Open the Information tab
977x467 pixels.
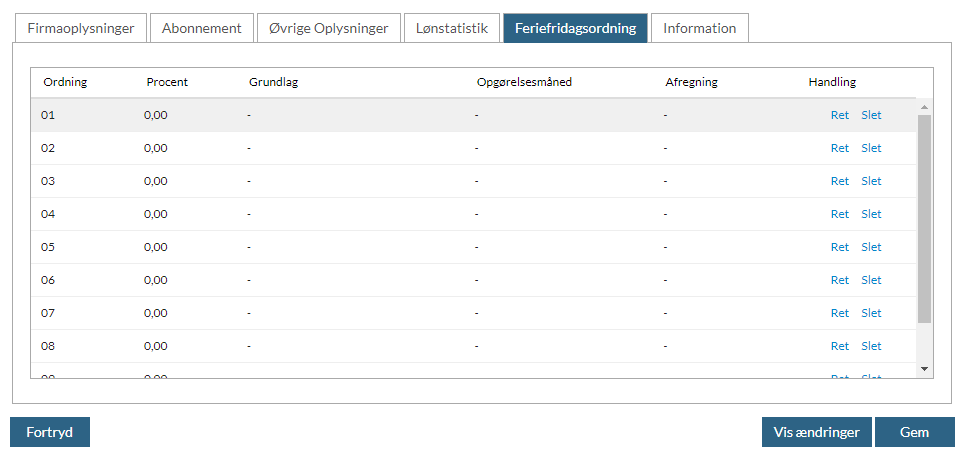click(699, 28)
